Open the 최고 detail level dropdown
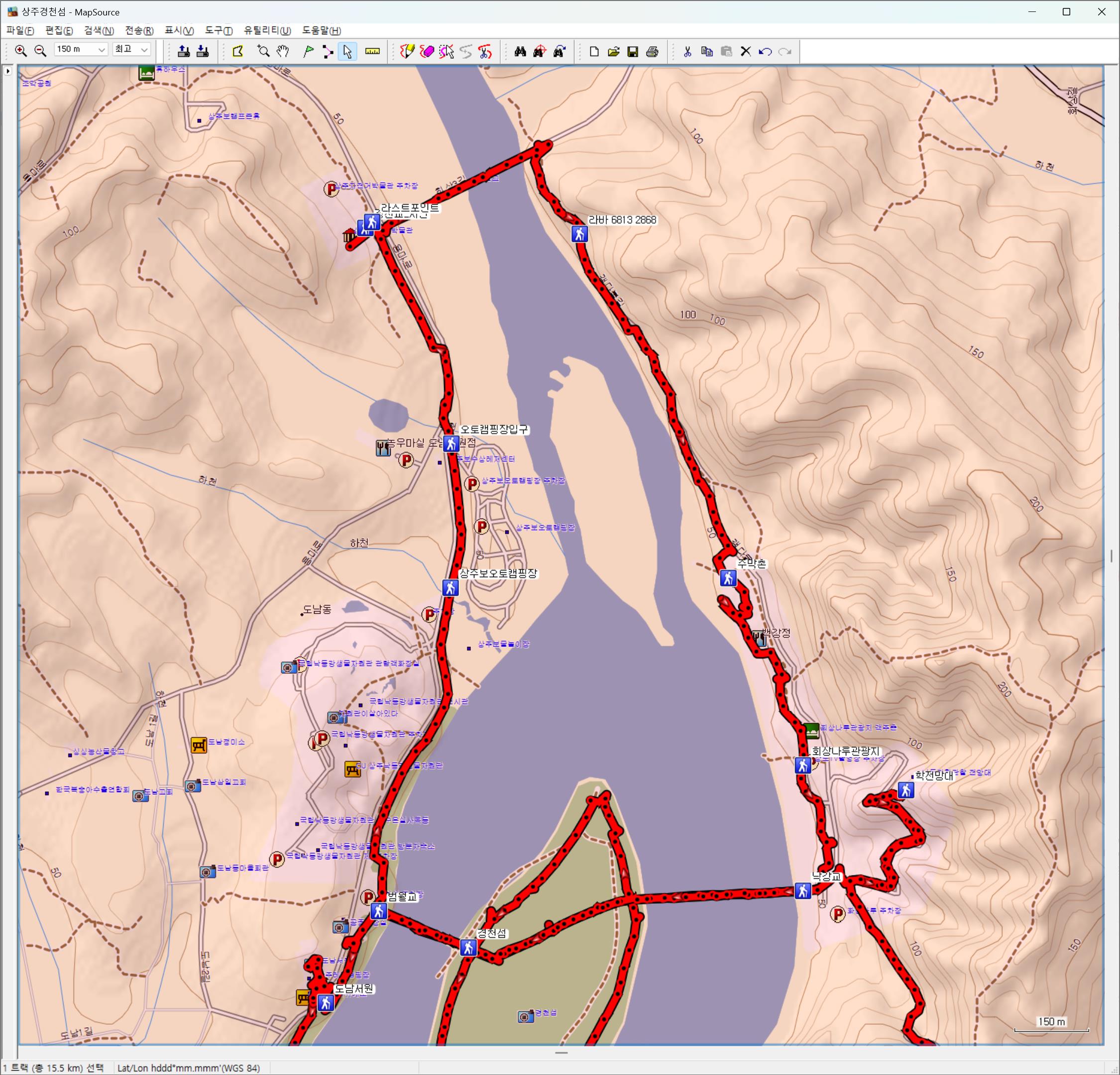Viewport: 1120px width, 1075px height. [144, 50]
